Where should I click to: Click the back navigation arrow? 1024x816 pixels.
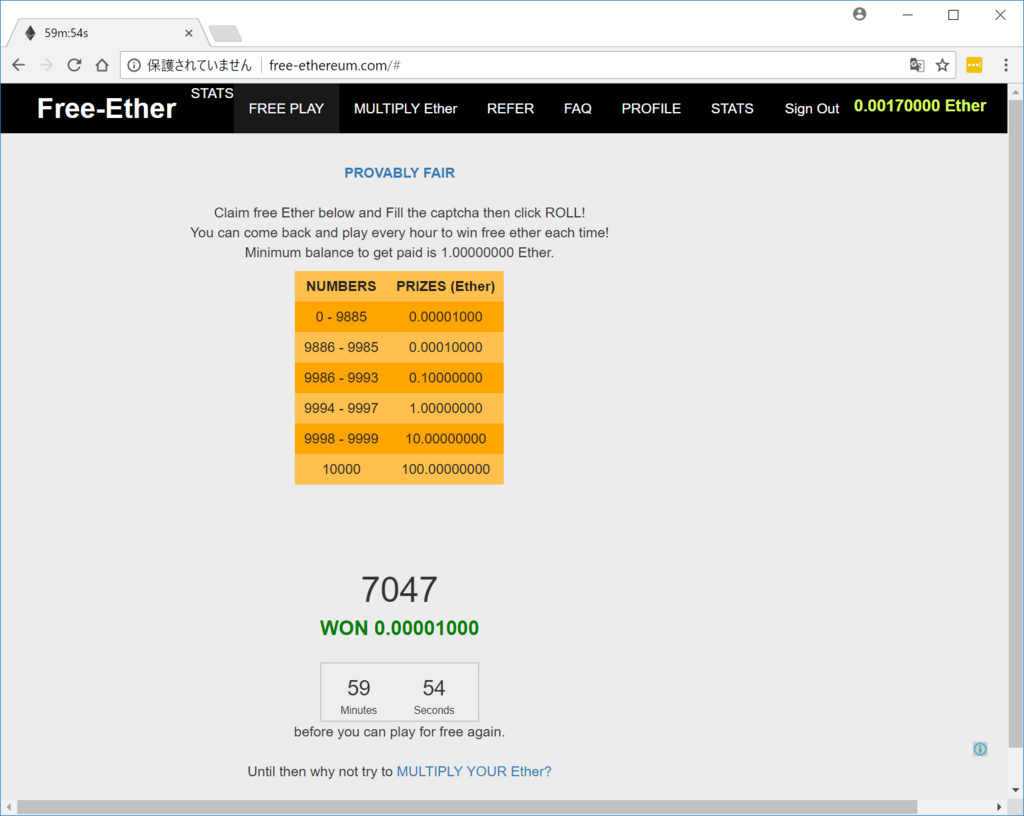18,64
